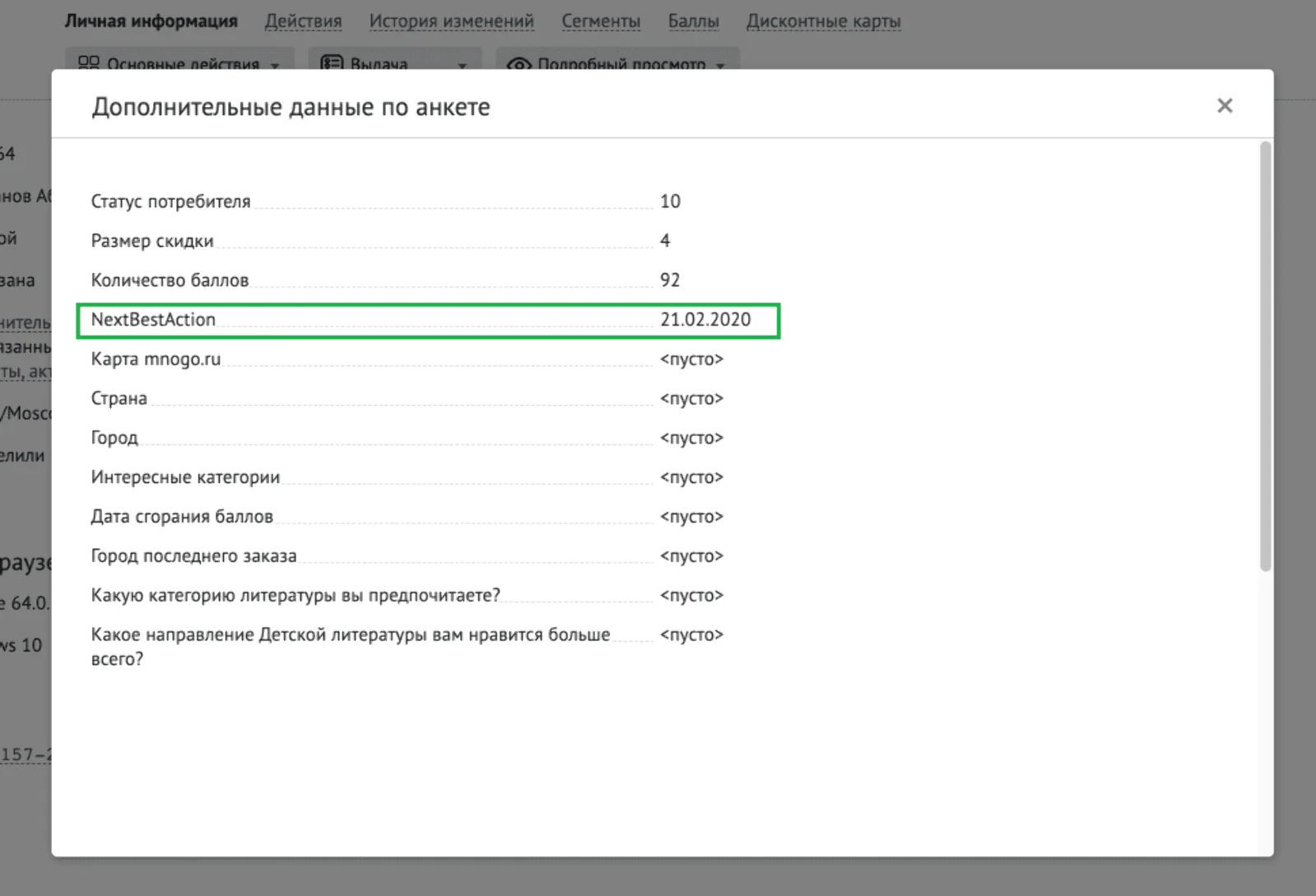
Task: Select the empty value for Детской литературы question
Action: (691, 635)
